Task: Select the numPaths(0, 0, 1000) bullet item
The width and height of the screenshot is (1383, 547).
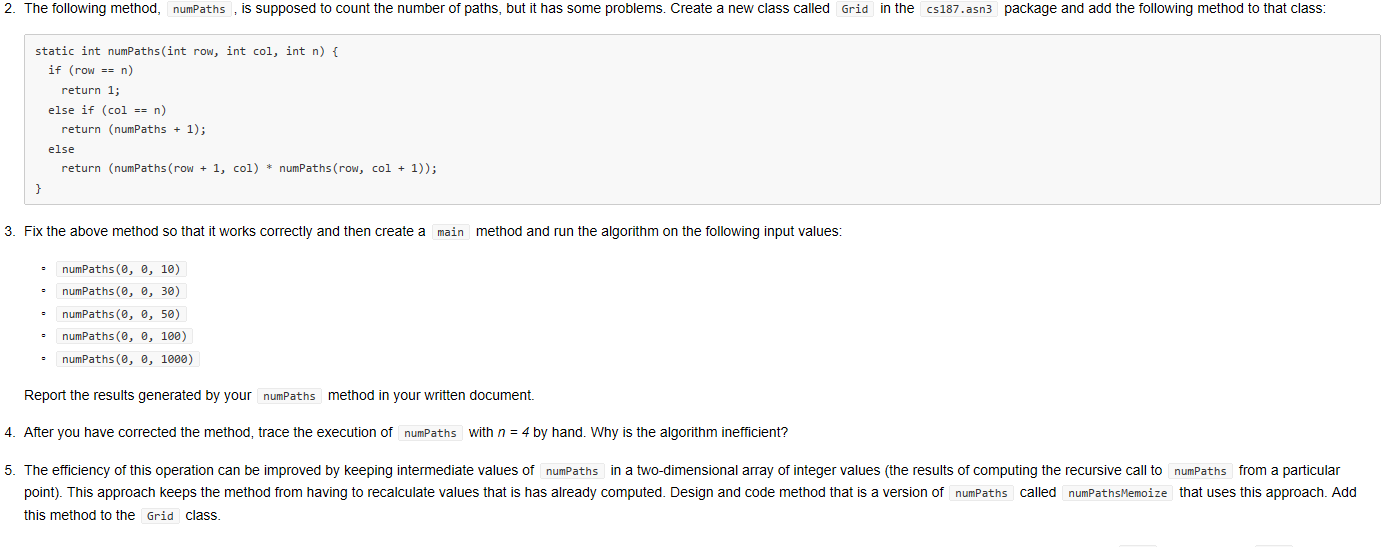Action: [x=129, y=359]
